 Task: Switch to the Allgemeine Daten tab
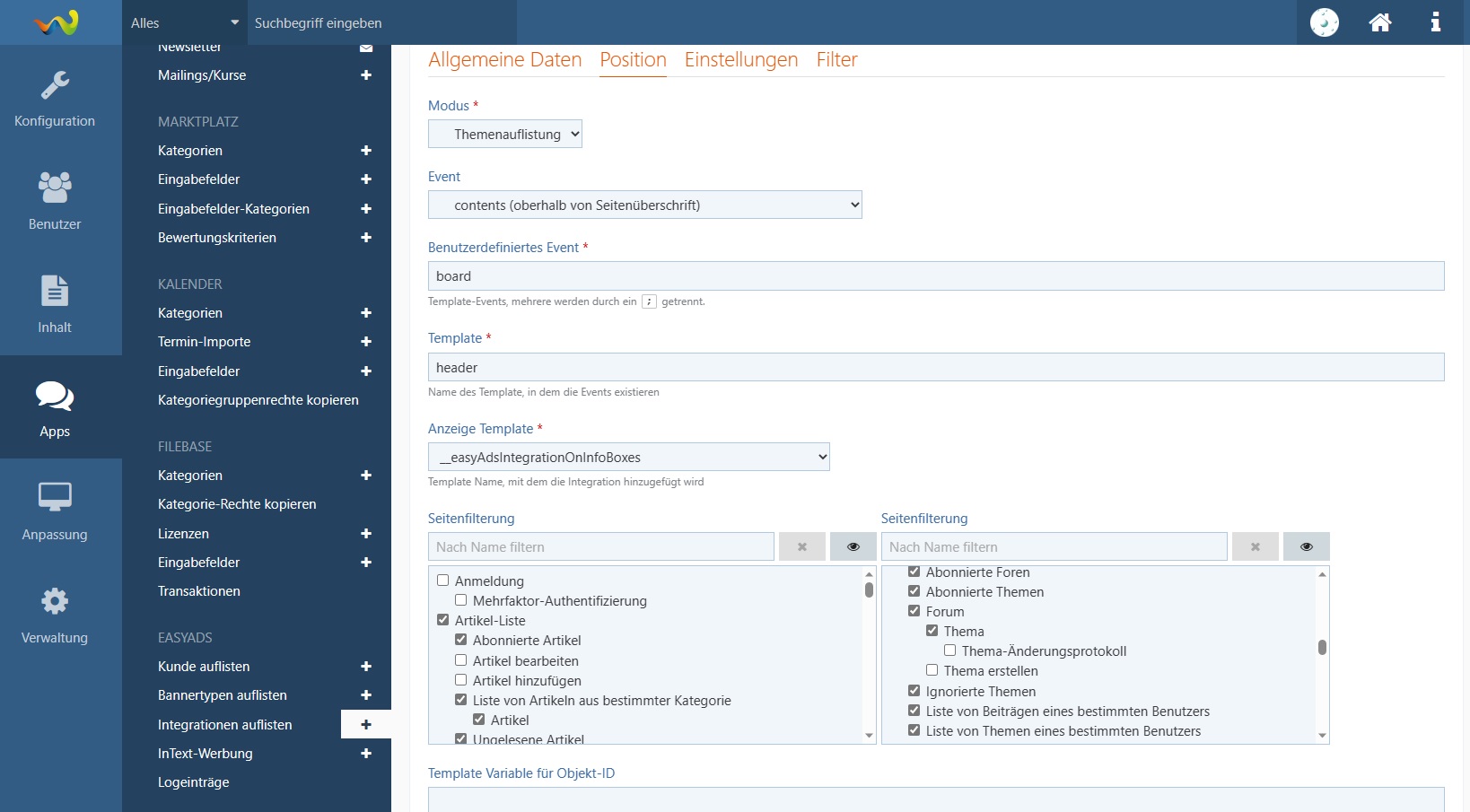(505, 60)
